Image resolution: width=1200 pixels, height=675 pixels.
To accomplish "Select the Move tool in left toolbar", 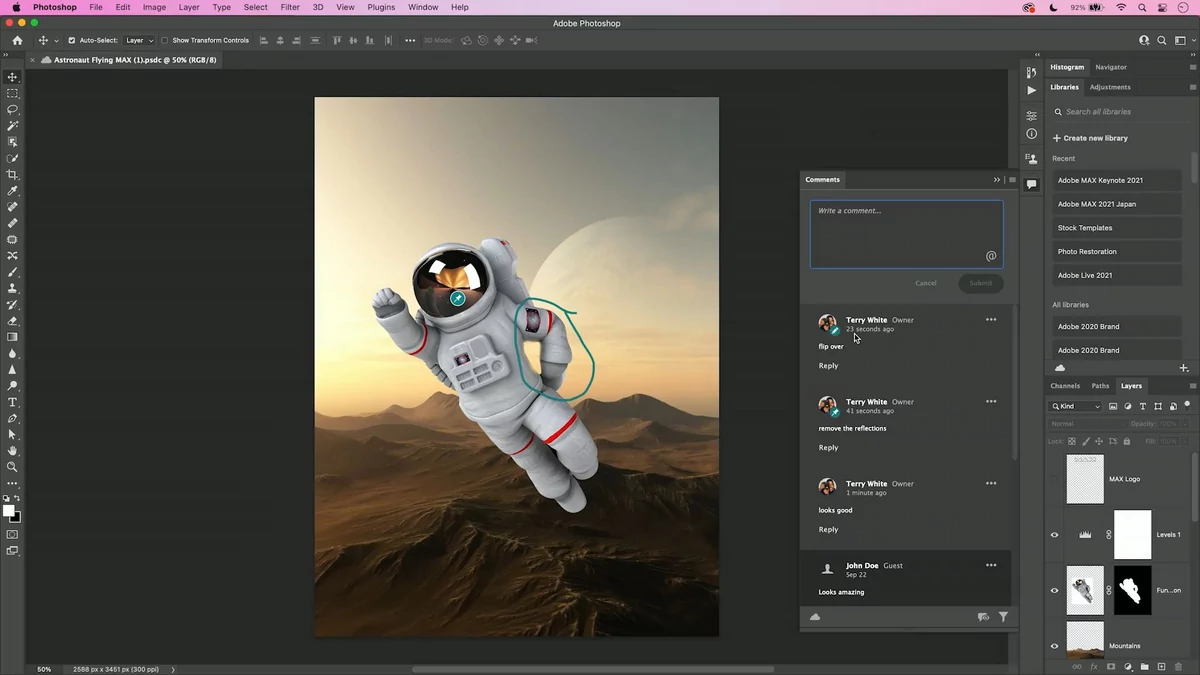I will tap(13, 77).
